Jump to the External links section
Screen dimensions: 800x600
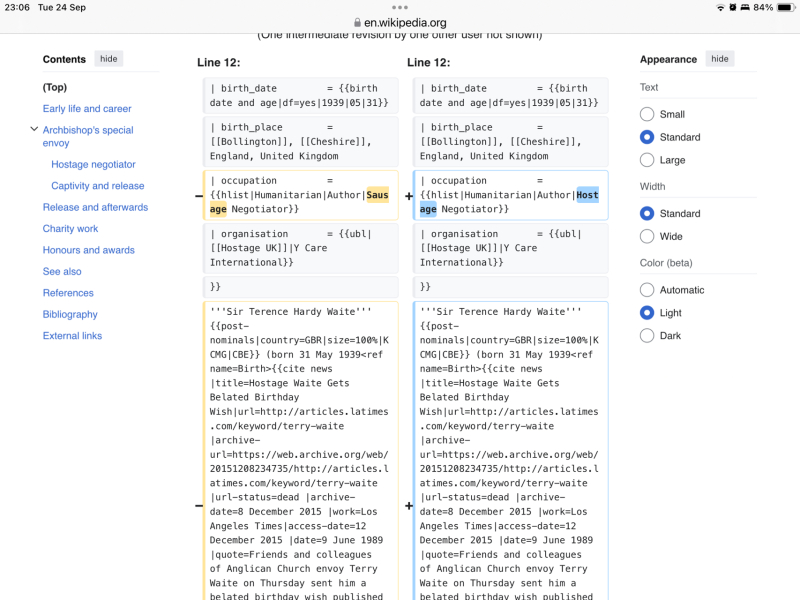click(72, 336)
